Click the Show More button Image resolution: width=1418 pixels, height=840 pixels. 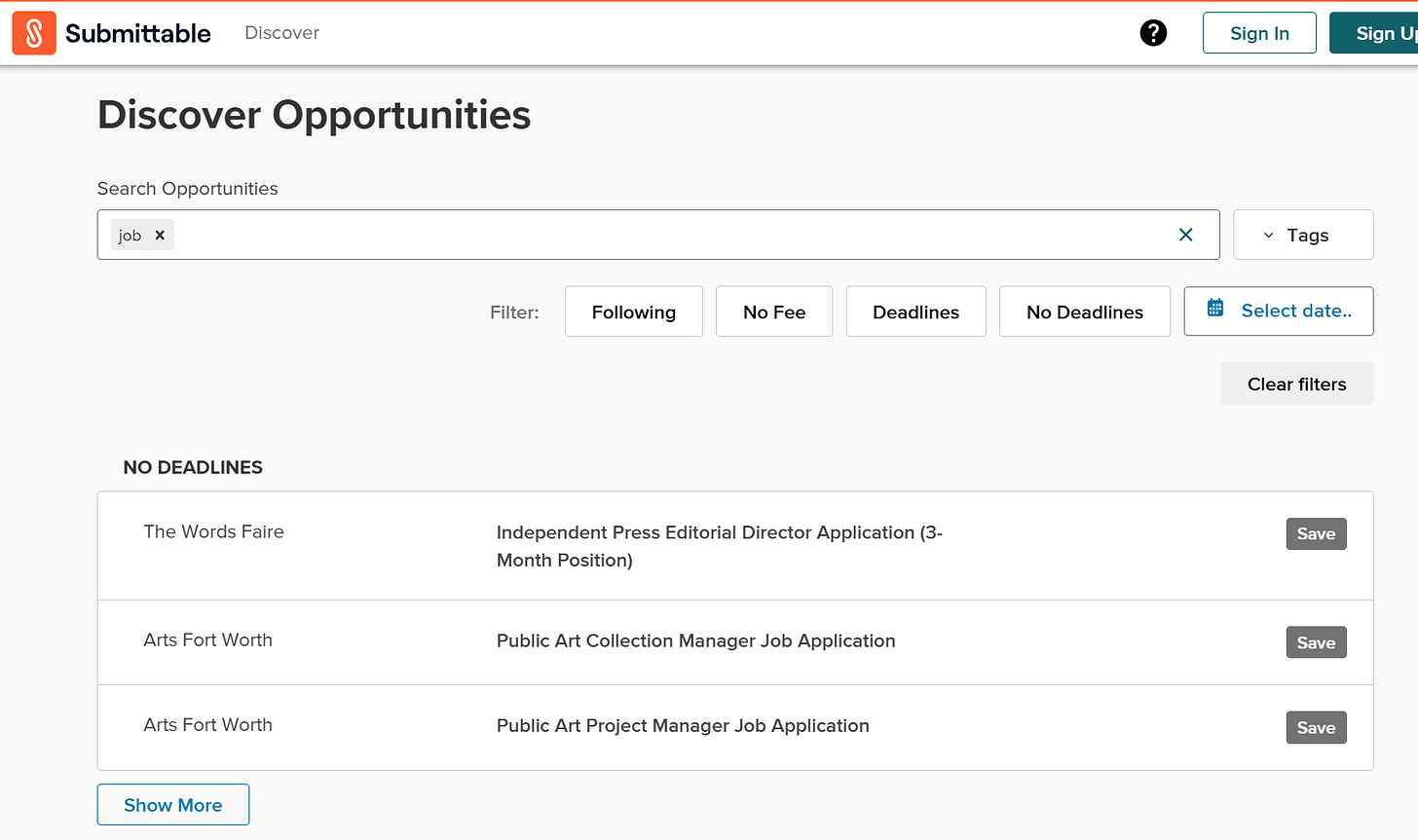173,805
